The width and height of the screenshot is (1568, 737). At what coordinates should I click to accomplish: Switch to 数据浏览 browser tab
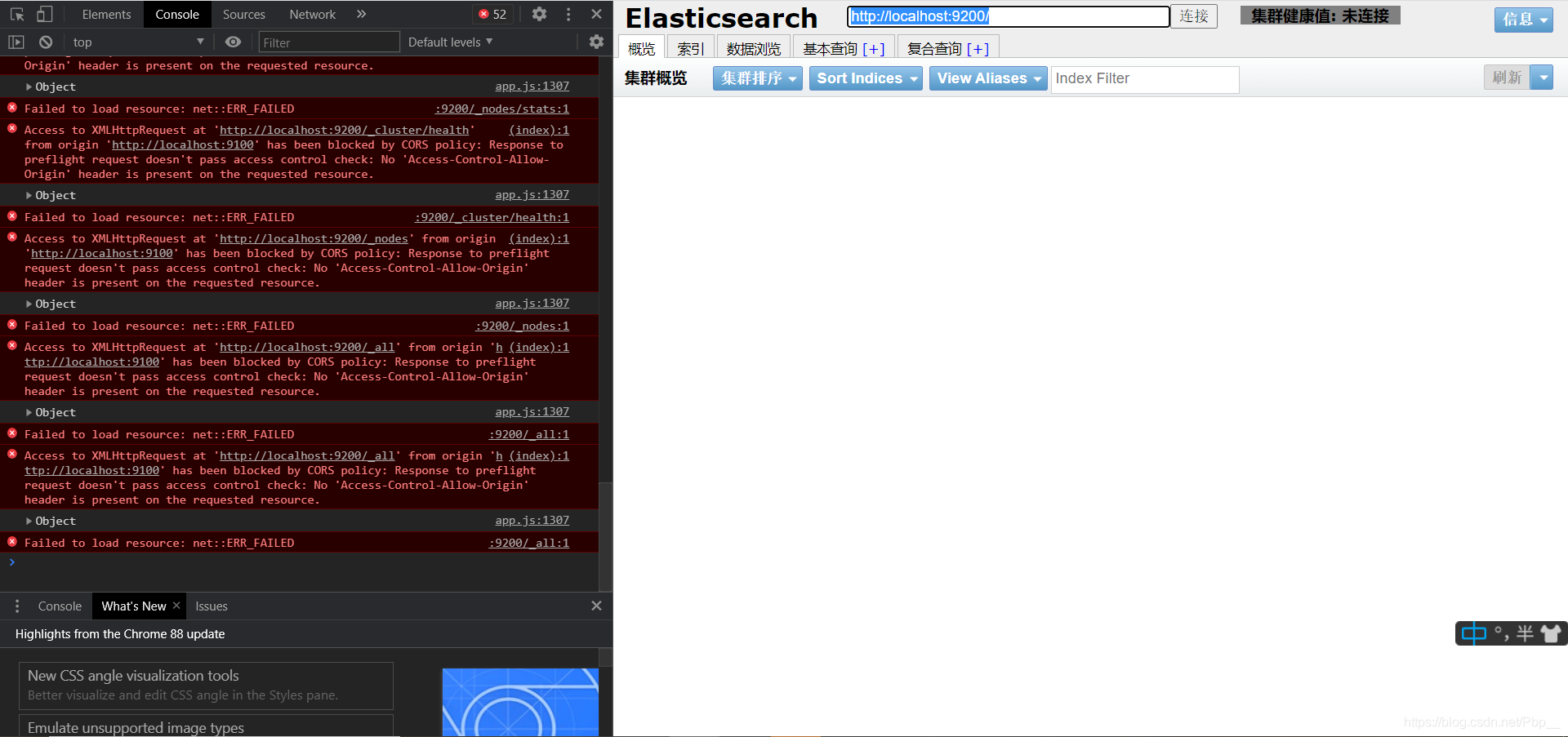click(753, 48)
